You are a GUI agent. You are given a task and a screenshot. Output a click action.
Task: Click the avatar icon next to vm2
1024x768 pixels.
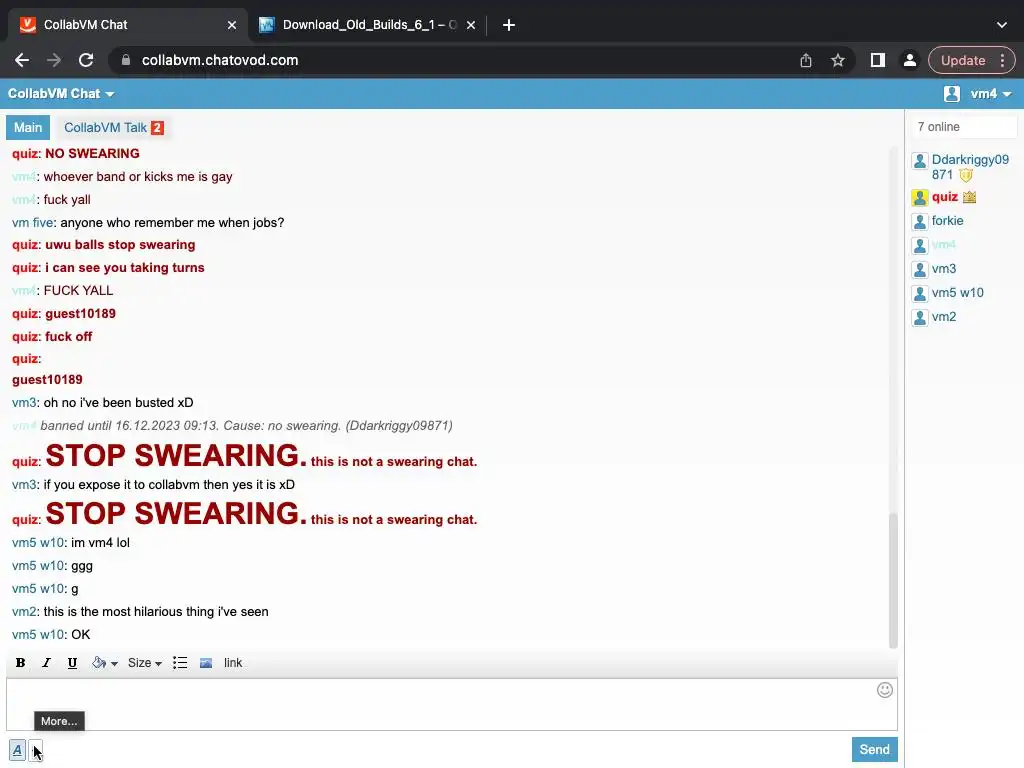tap(920, 317)
